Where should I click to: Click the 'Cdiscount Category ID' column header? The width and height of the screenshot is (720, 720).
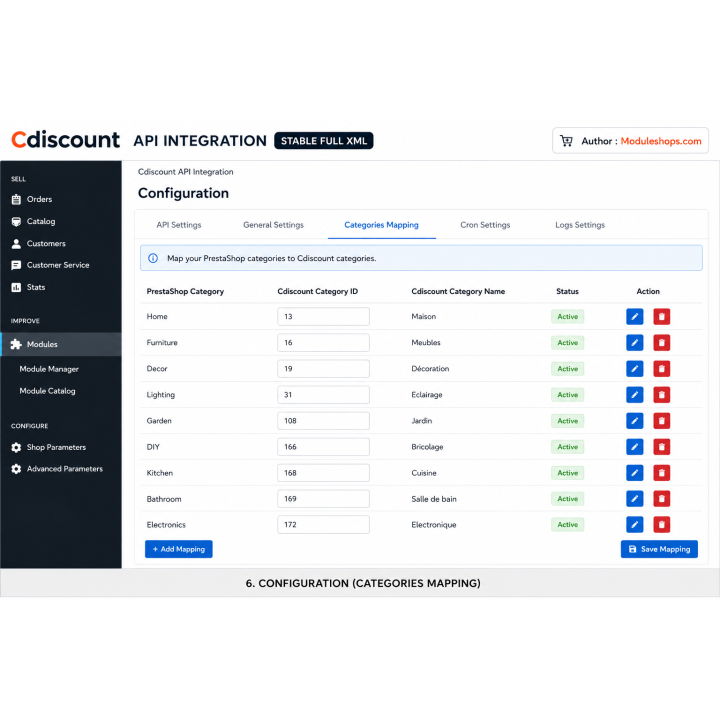[317, 291]
